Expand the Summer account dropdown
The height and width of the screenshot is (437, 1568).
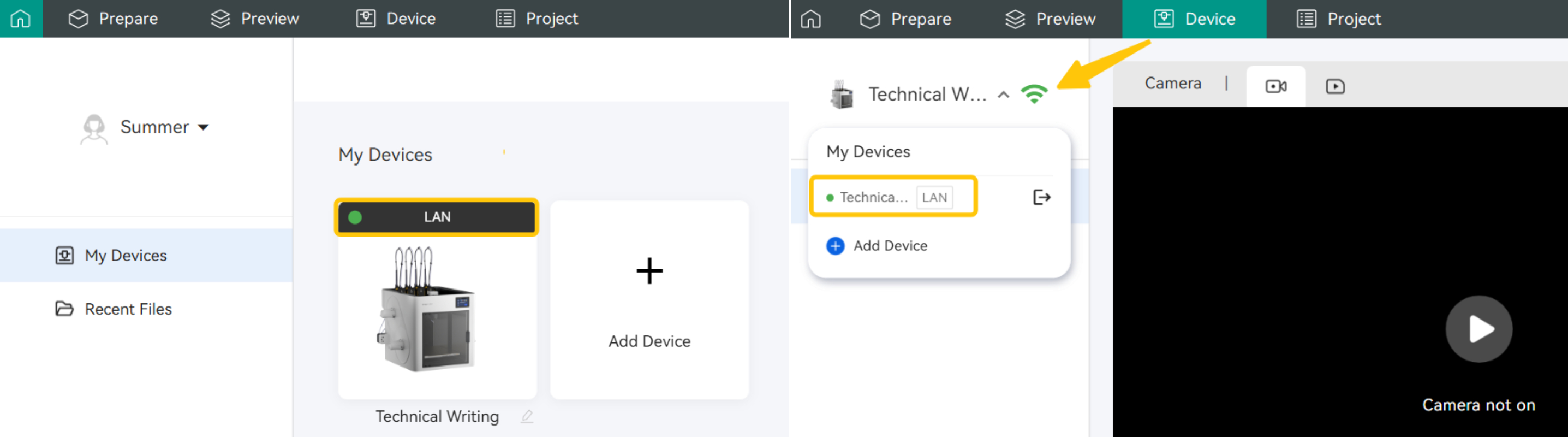(x=204, y=127)
